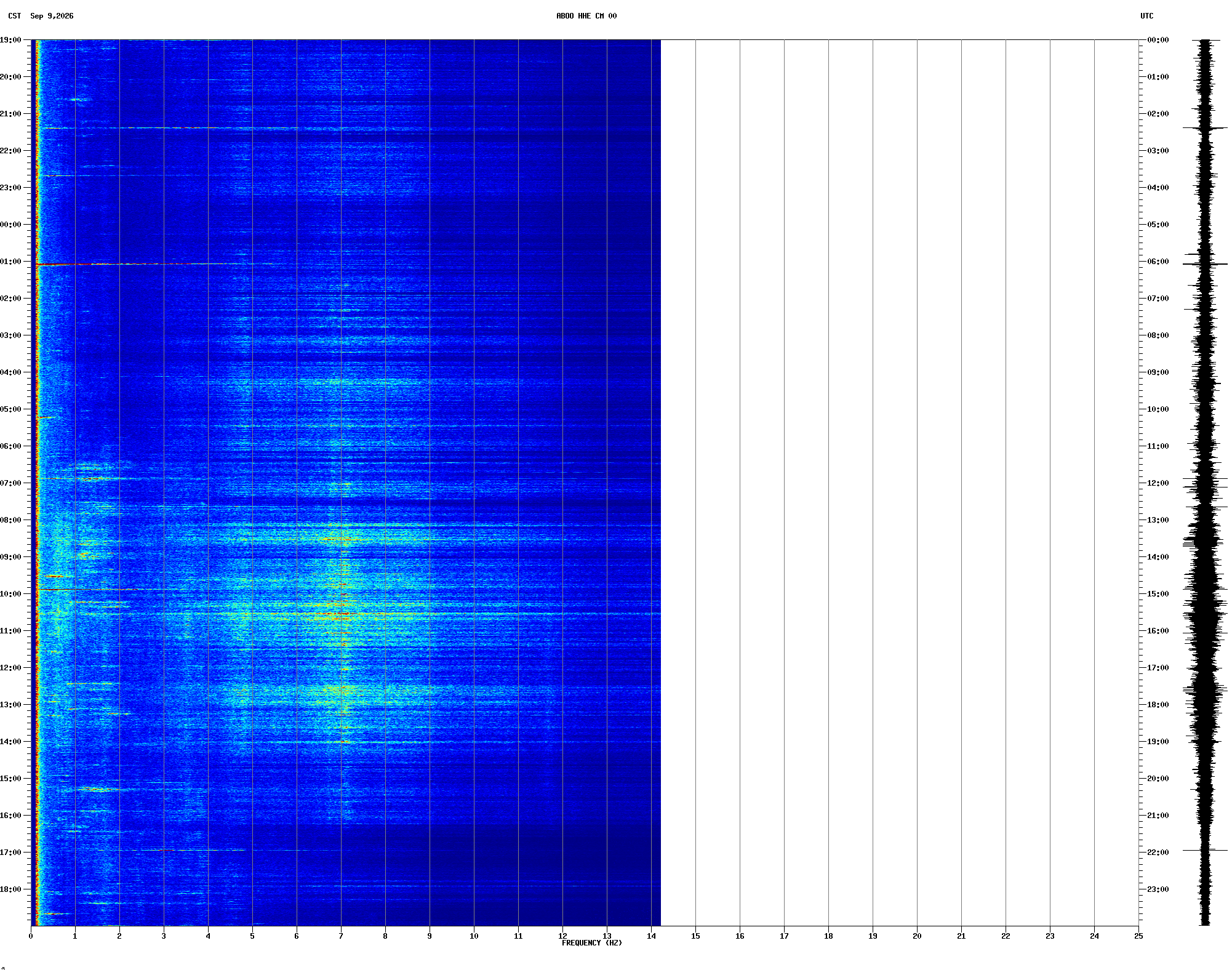Select the 06:00 label on UTC axis
Viewport: 1232px width, 975px height.
click(x=1158, y=262)
